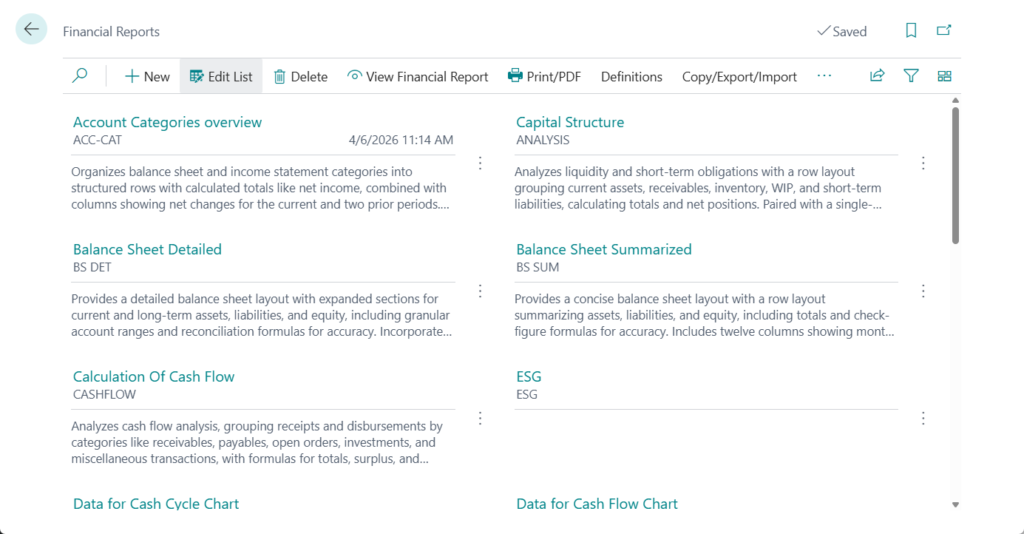The height and width of the screenshot is (534, 1024).
Task: Open the search magnifier icon
Action: coord(80,76)
